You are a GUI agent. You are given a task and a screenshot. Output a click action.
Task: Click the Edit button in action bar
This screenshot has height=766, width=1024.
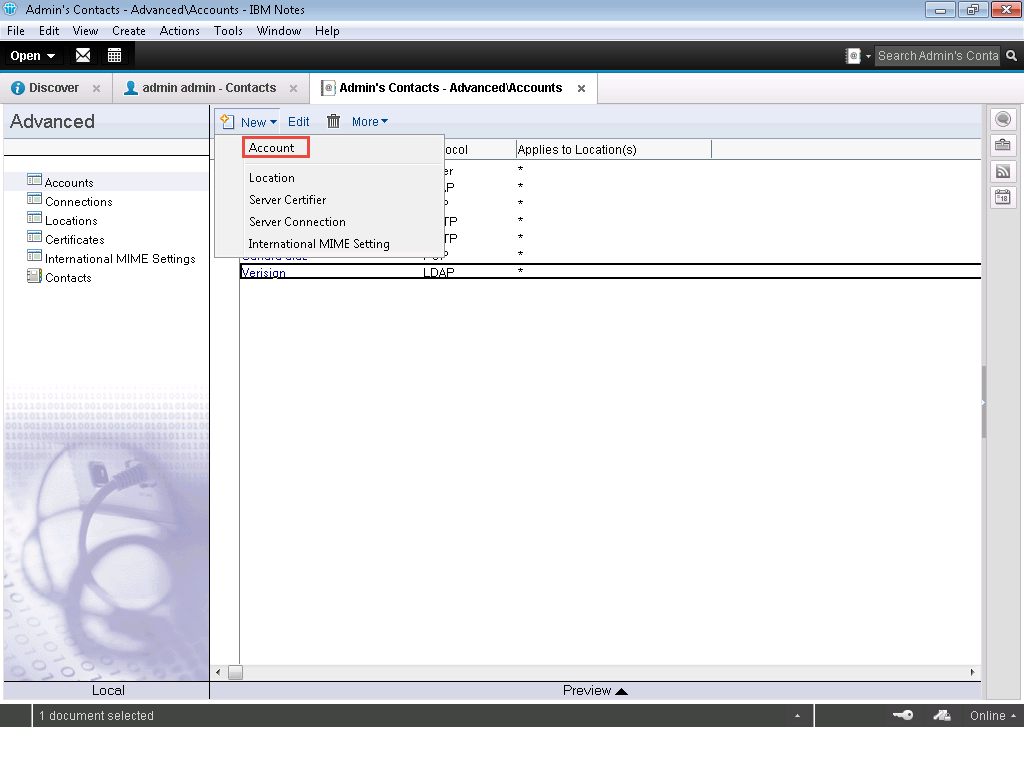[299, 122]
